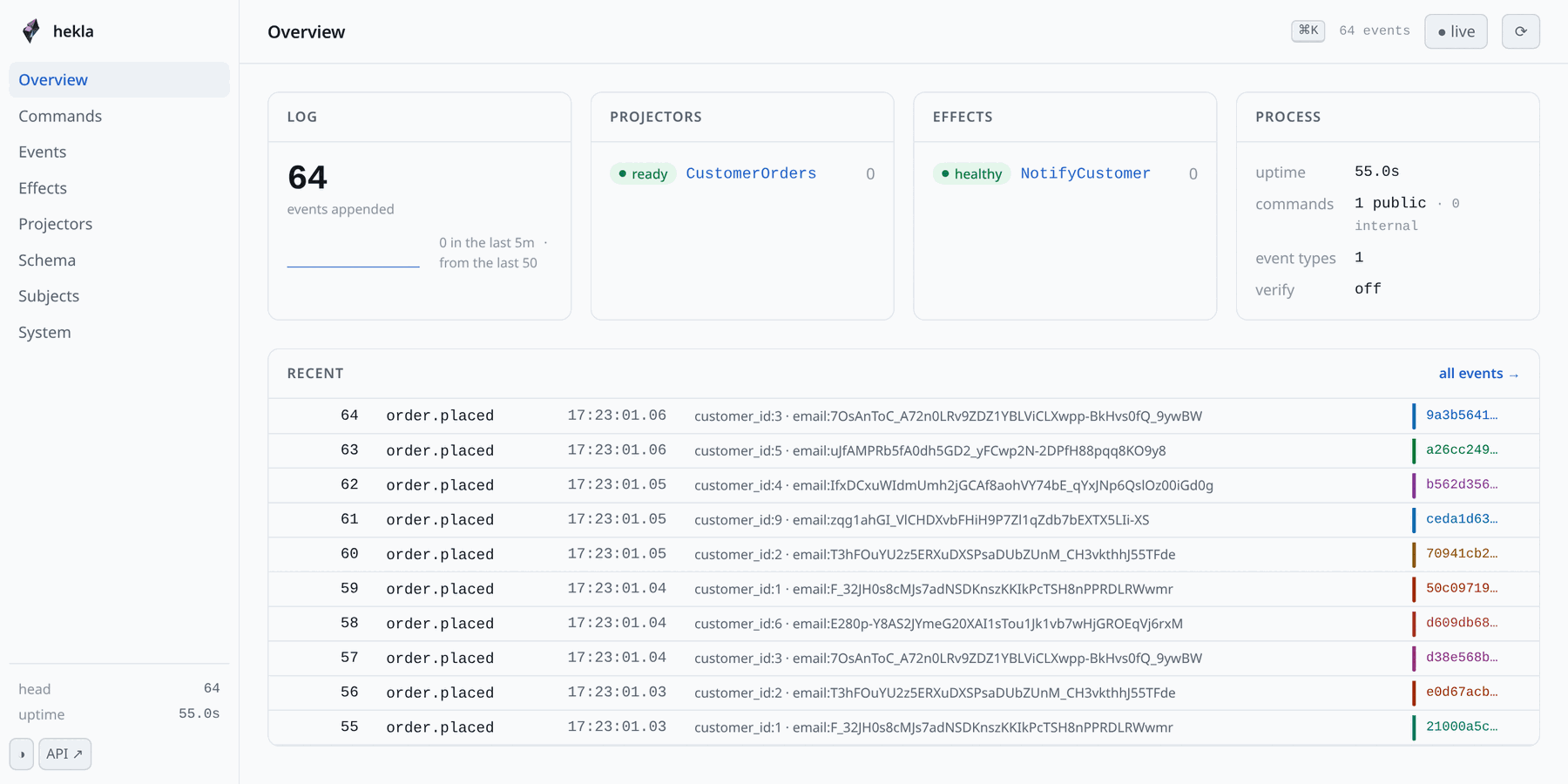Toggle the live updates button
1568x784 pixels.
(1456, 31)
